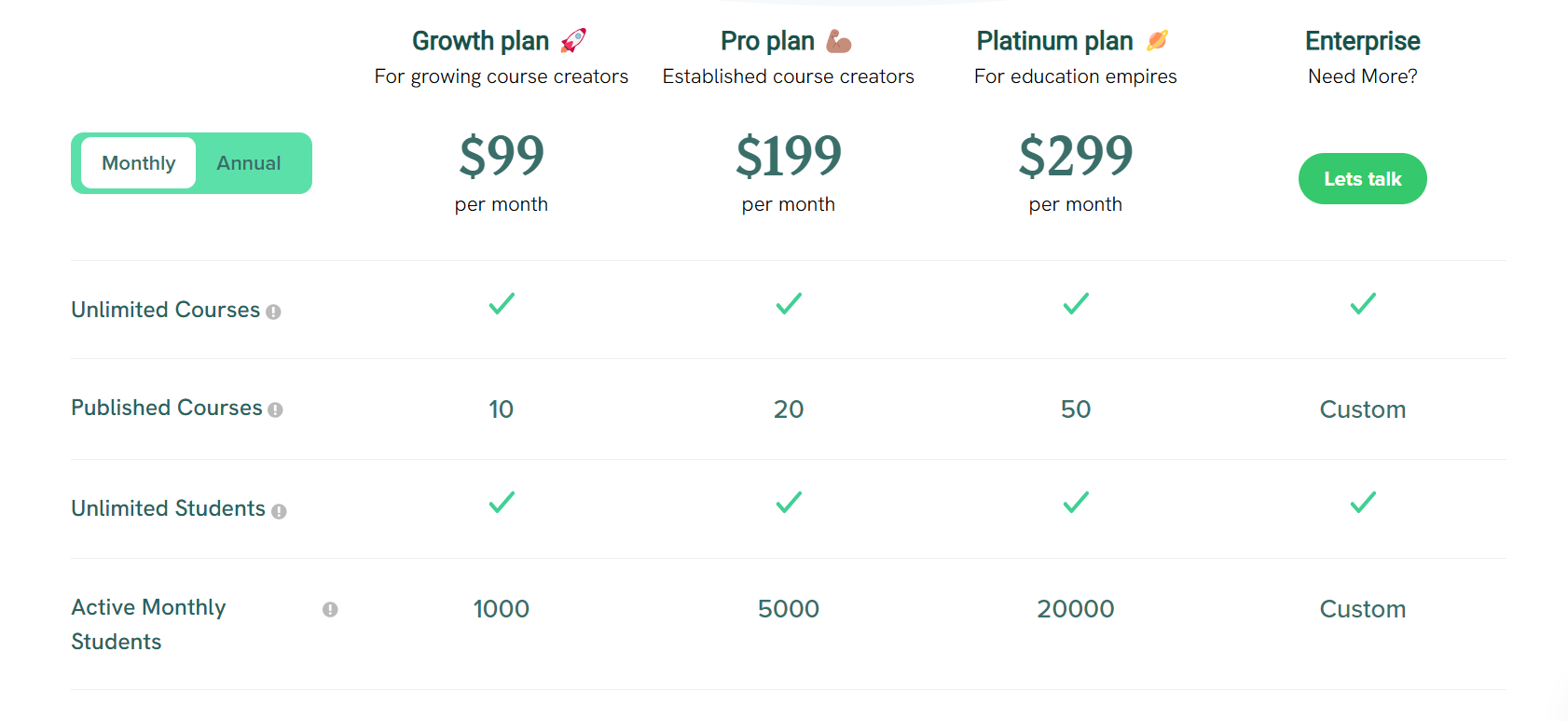Screen dimensions: 1568x721
Task: Click the 20000 Active Monthly Students value
Action: [1075, 608]
